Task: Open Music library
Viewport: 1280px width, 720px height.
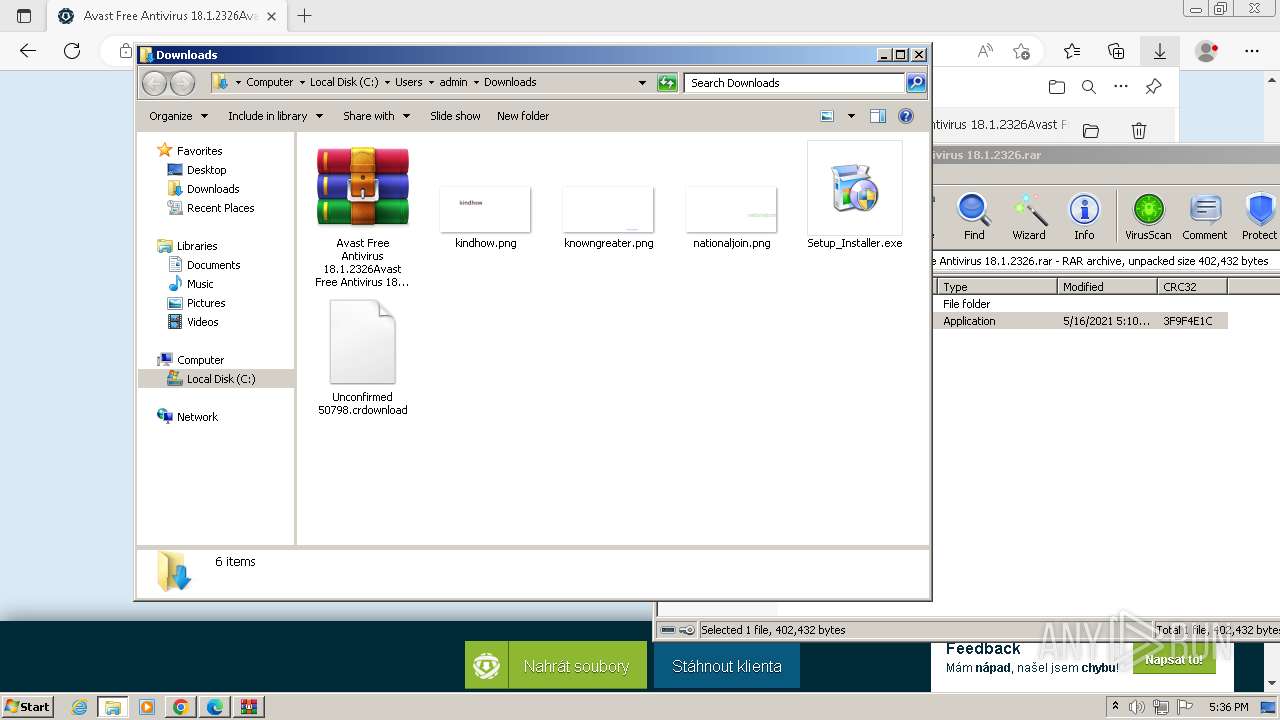Action: pos(200,284)
